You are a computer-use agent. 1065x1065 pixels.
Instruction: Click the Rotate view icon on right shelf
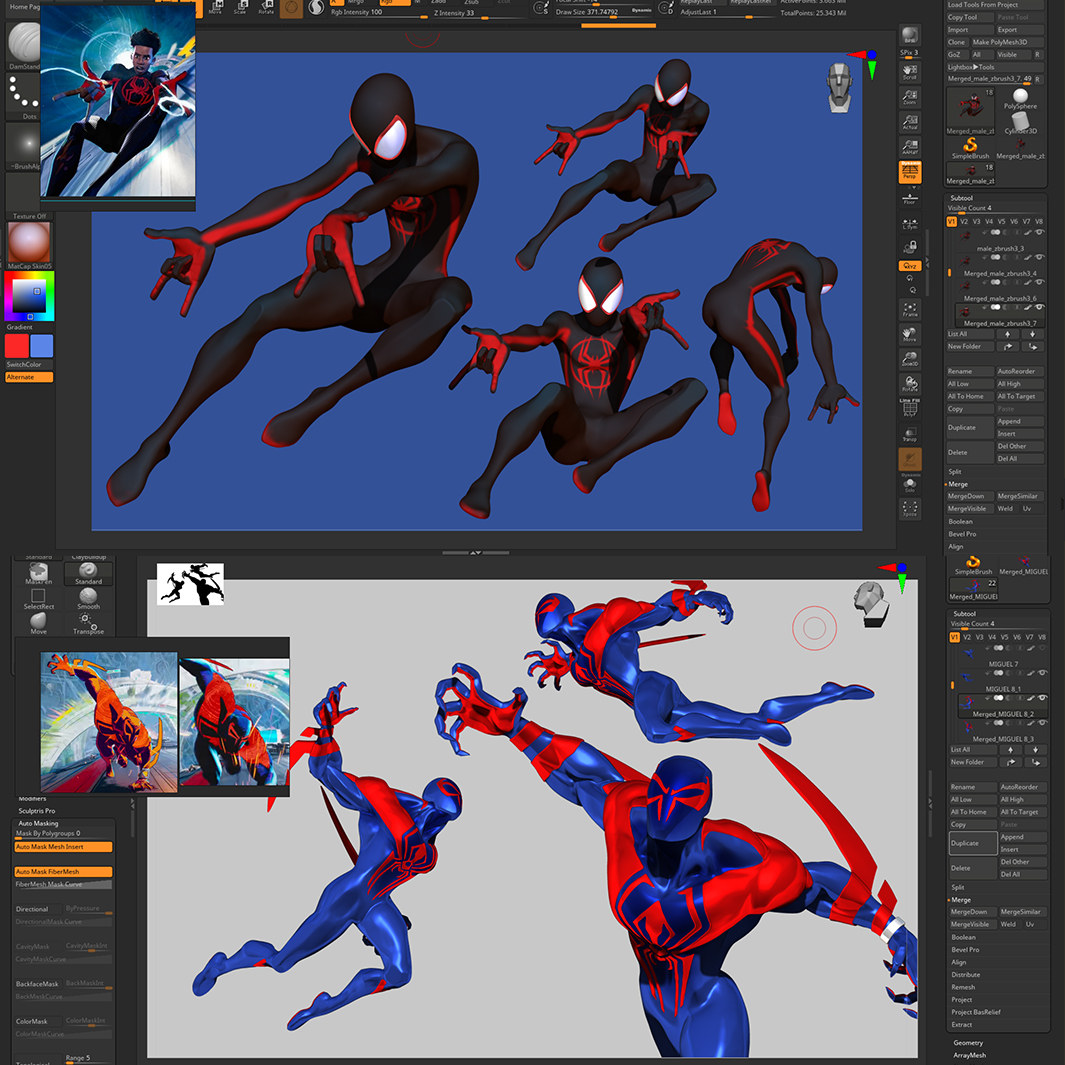(909, 384)
